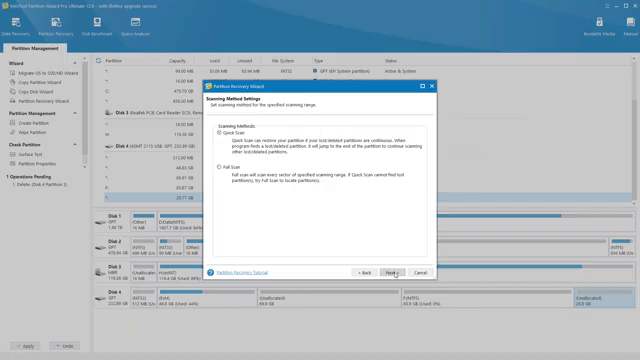Select the Full Scan radio option

pyautogui.click(x=219, y=167)
